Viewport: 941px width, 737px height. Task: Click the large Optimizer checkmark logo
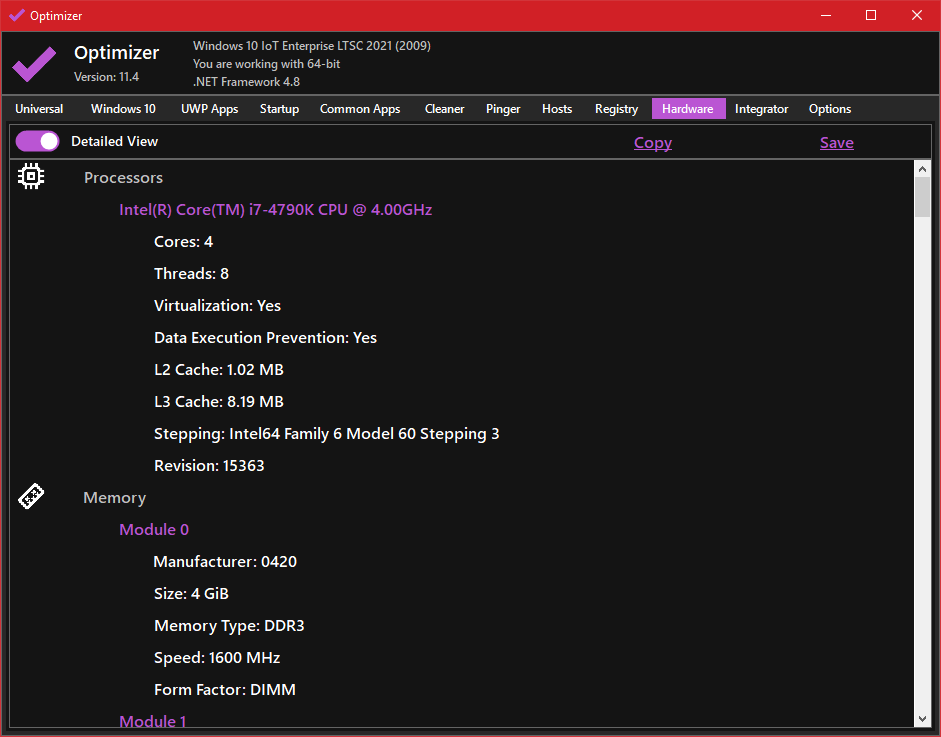coord(34,64)
